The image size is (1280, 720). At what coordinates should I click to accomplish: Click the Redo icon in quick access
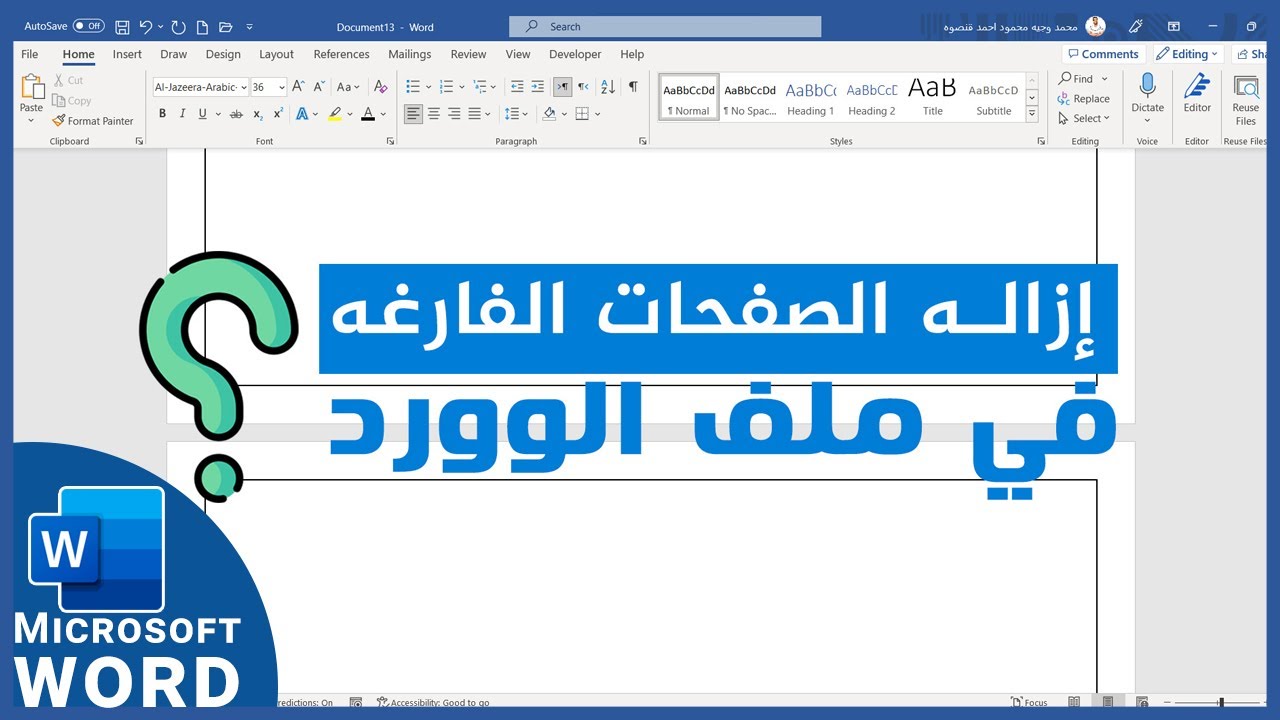pyautogui.click(x=178, y=27)
